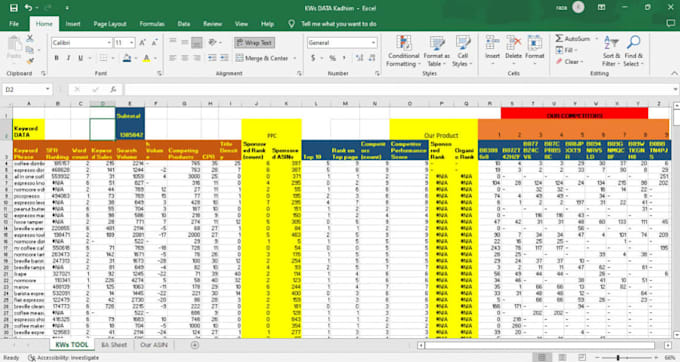This screenshot has height=362, width=680.
Task: Switch to Page Layout view icon
Action: coord(562,358)
